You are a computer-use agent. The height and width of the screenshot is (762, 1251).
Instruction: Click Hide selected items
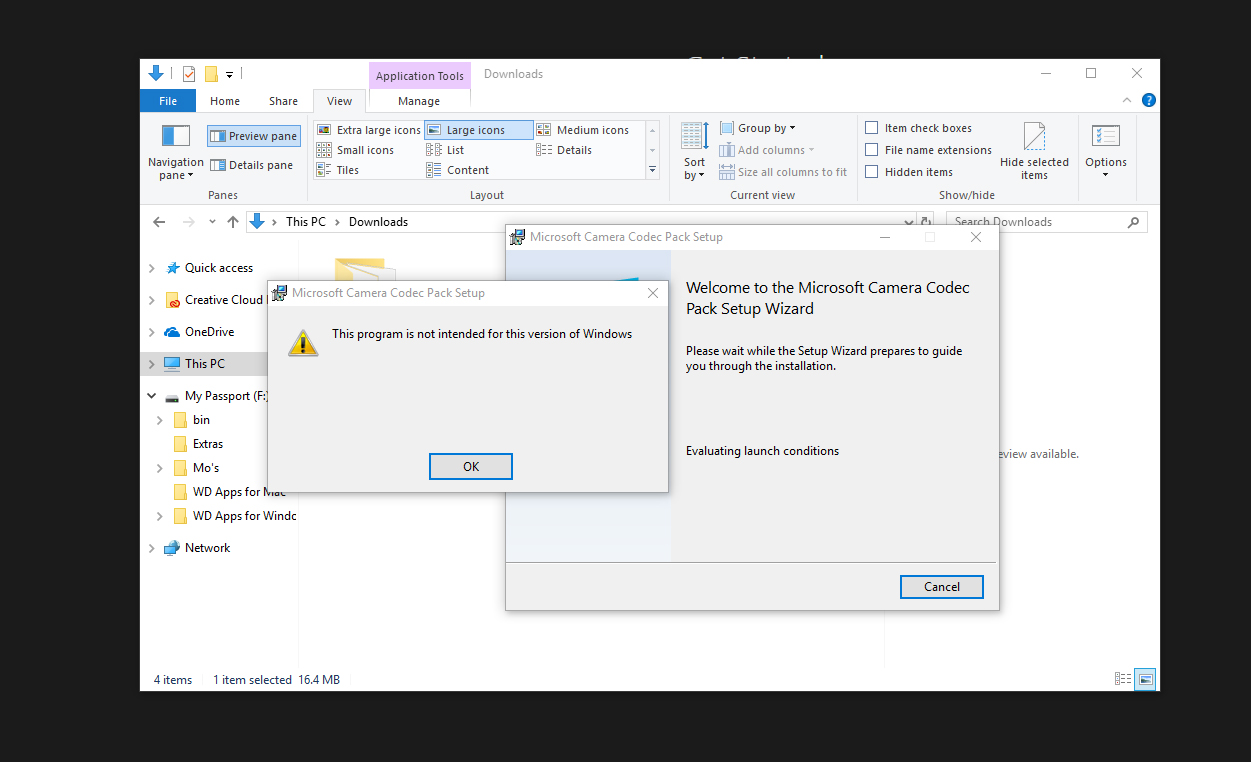point(1034,151)
